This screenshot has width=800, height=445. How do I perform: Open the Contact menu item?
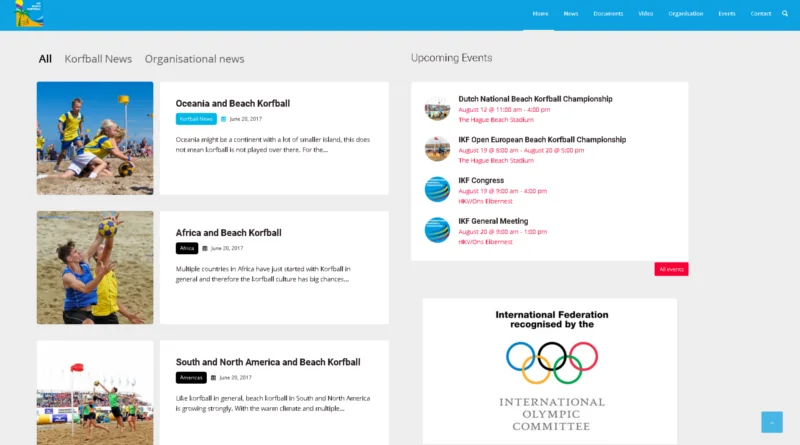pos(760,14)
